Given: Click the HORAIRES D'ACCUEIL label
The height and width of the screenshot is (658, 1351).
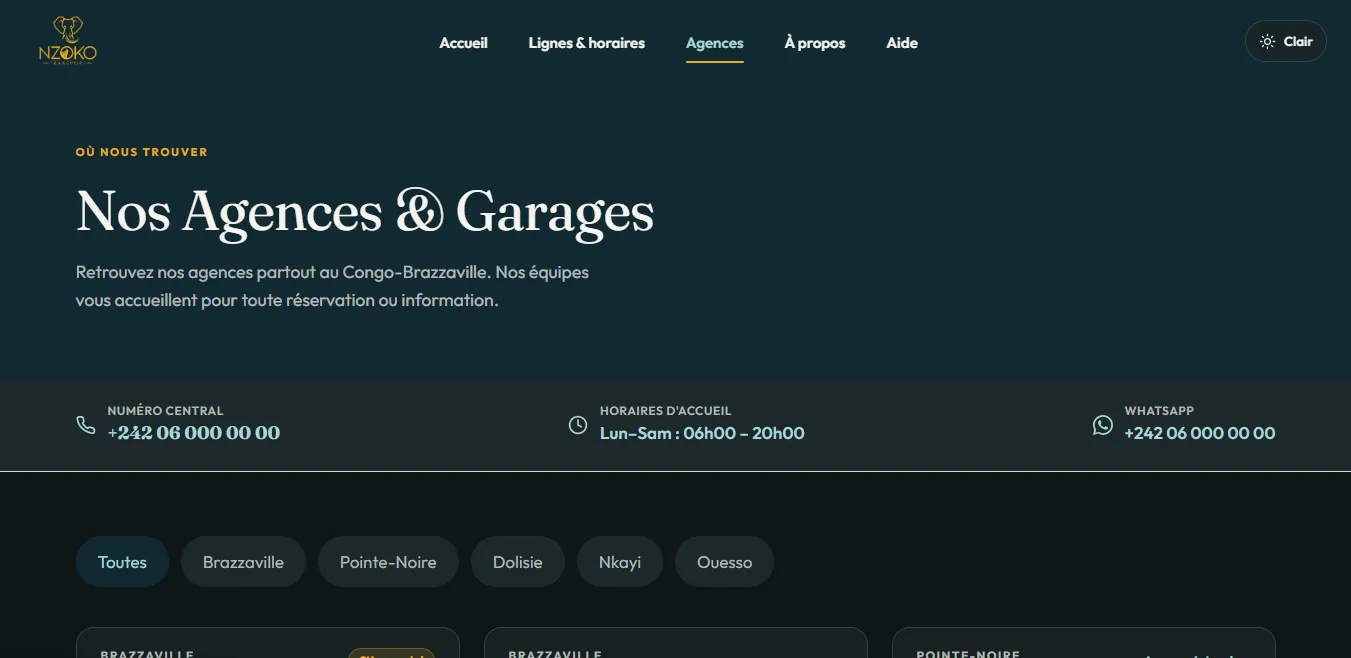Looking at the screenshot, I should [x=666, y=411].
